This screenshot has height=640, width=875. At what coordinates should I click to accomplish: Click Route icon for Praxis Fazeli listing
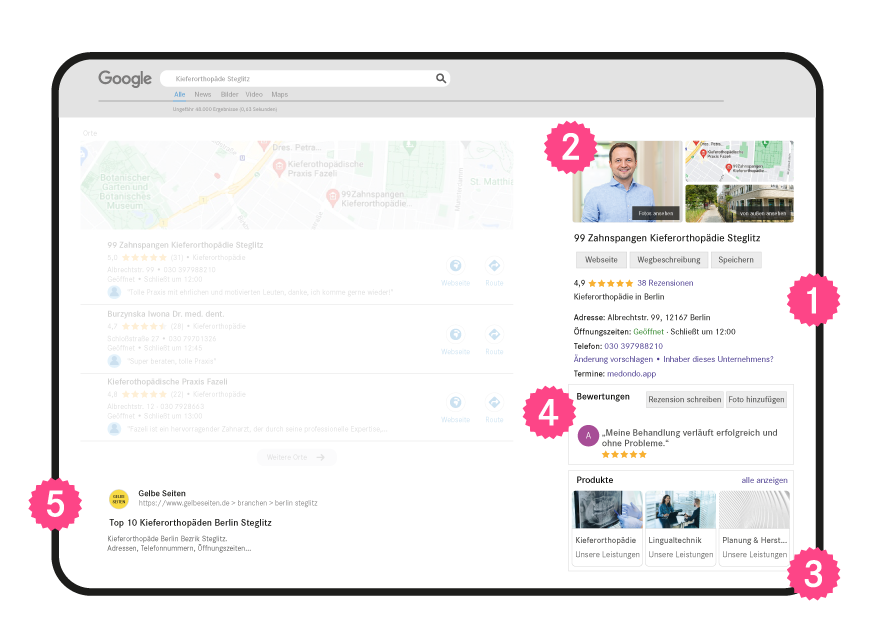pyautogui.click(x=494, y=402)
